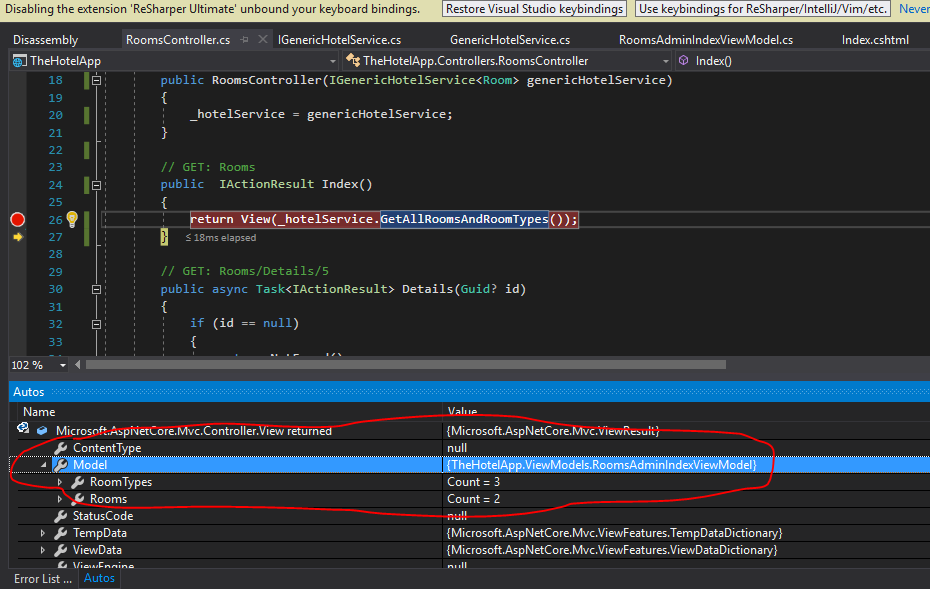The image size is (930, 589).
Task: Click the class icon beside TheHotelApp.Controllers.RoomsController
Action: pos(353,61)
